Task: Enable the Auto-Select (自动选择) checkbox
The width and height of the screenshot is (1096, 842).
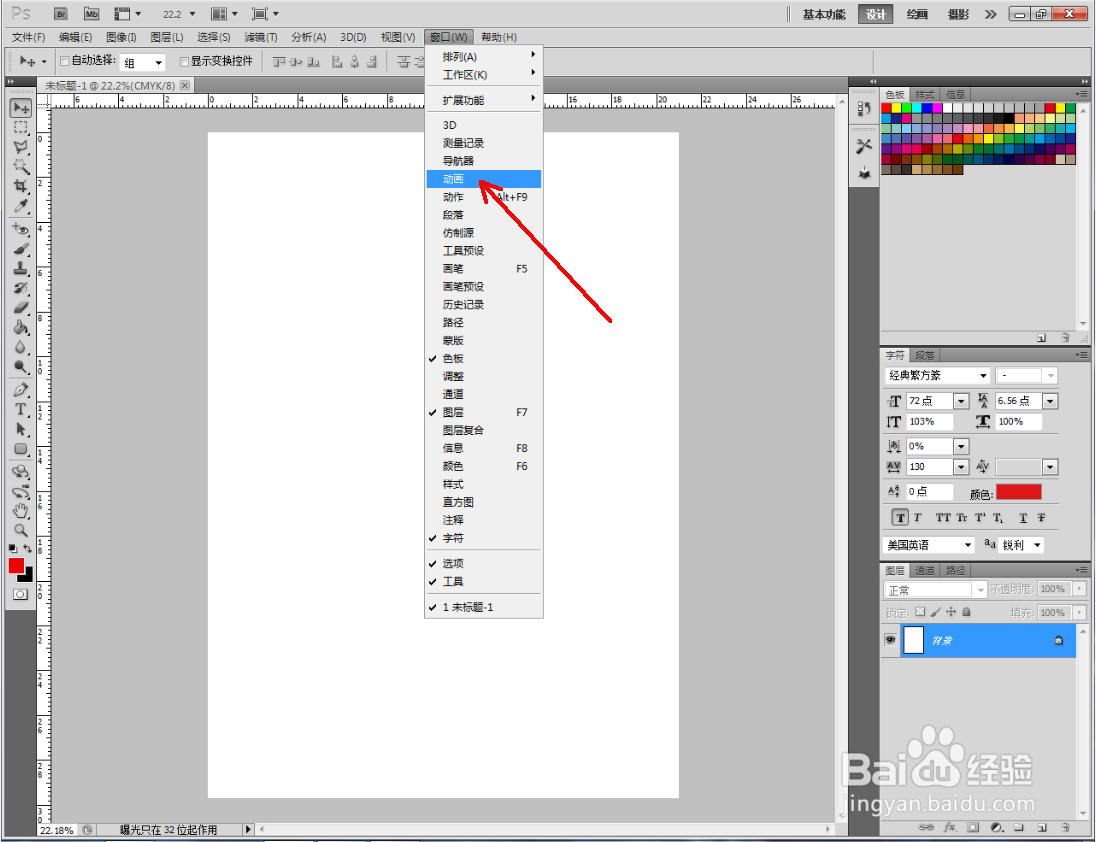Action: click(64, 61)
